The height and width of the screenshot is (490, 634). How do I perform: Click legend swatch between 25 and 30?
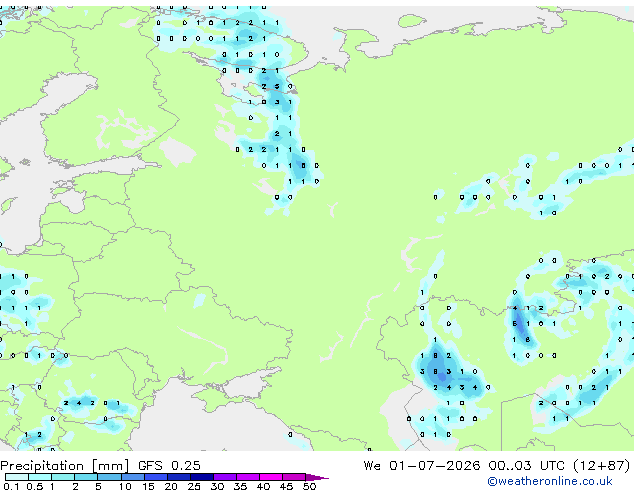pyautogui.click(x=201, y=477)
